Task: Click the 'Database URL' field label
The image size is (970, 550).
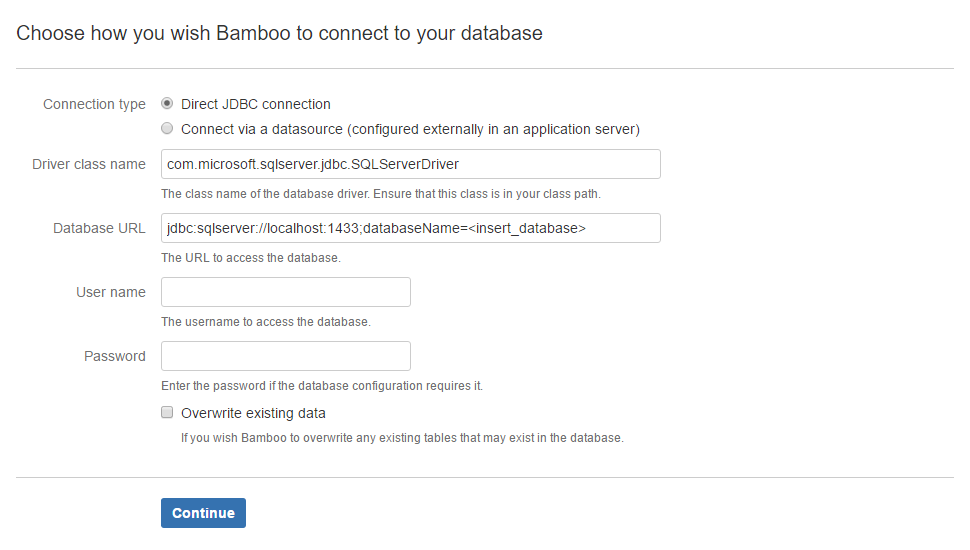Action: (99, 228)
